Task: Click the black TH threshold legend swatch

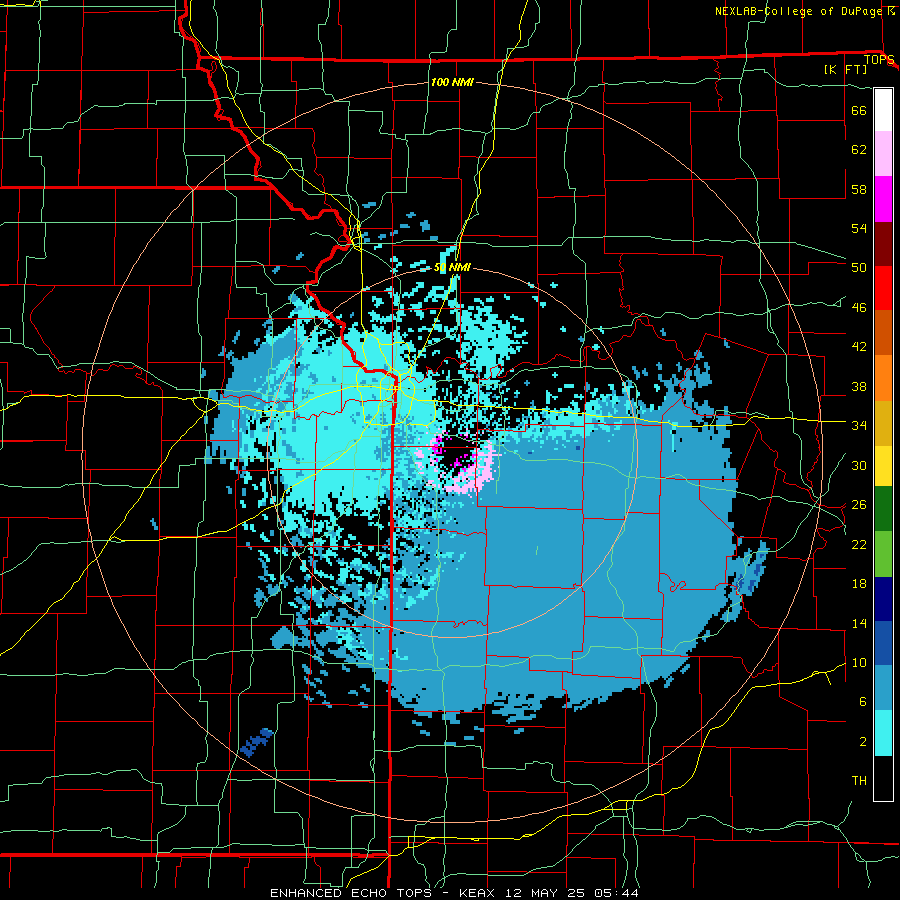Action: coord(883,778)
